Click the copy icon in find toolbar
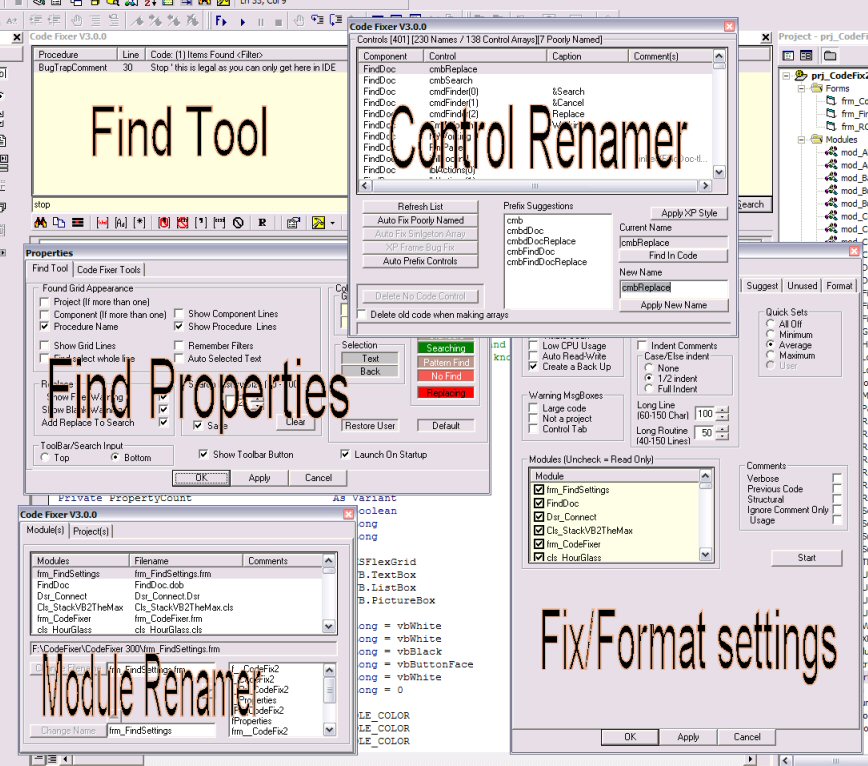The width and height of the screenshot is (868, 766). click(59, 223)
